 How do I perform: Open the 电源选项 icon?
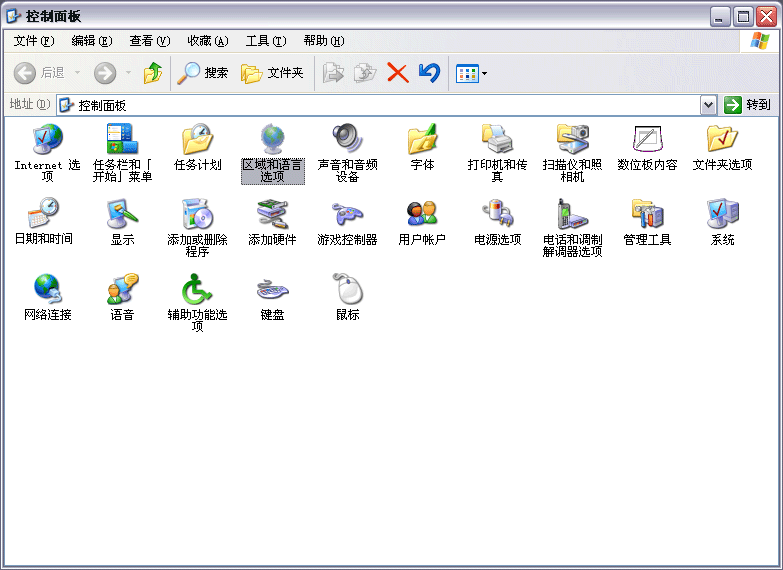pyautogui.click(x=497, y=214)
